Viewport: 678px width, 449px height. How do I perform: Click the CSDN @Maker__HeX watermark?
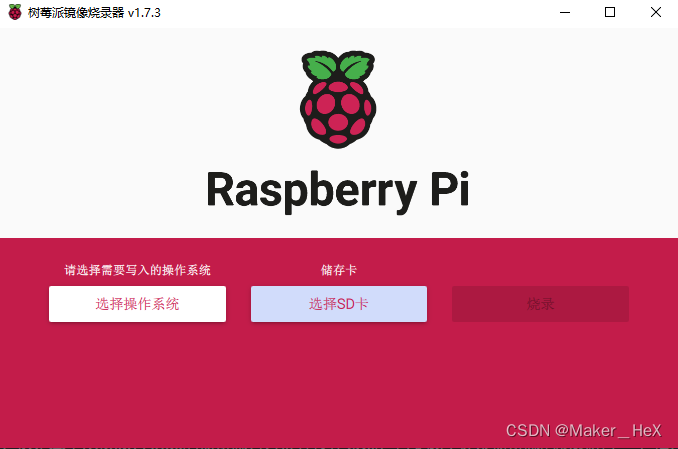tap(583, 430)
